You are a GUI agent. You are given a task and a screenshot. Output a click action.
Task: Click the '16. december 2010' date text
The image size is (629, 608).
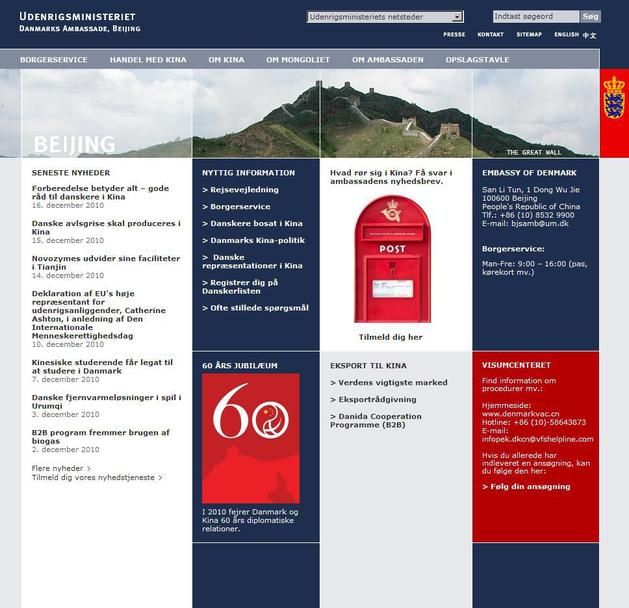68,205
